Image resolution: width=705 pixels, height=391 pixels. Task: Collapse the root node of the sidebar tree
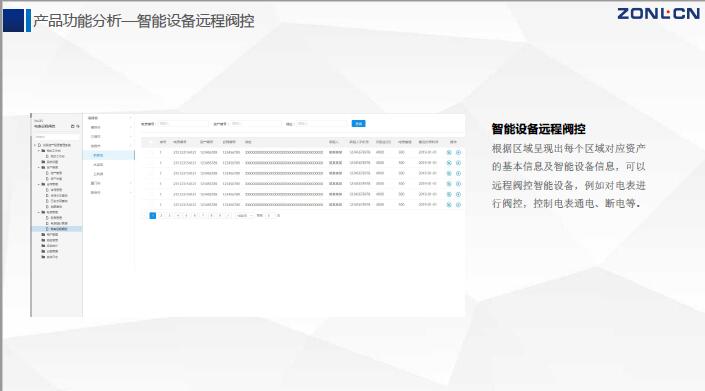coord(35,145)
